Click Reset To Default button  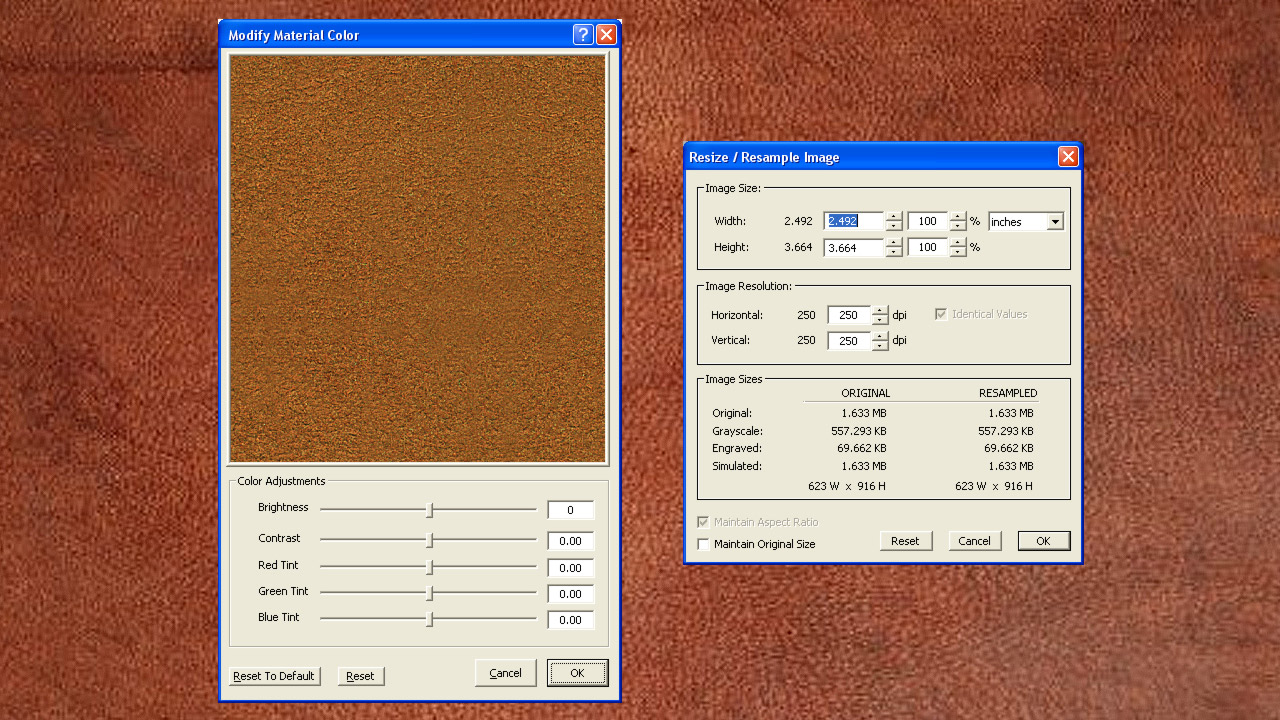pyautogui.click(x=274, y=676)
